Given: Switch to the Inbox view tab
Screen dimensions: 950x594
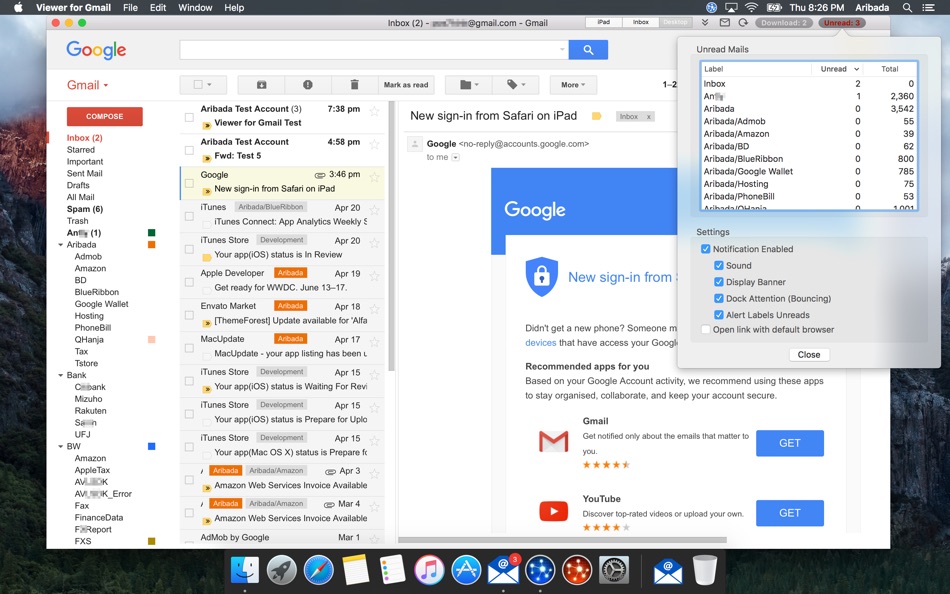Looking at the screenshot, I should pyautogui.click(x=640, y=22).
